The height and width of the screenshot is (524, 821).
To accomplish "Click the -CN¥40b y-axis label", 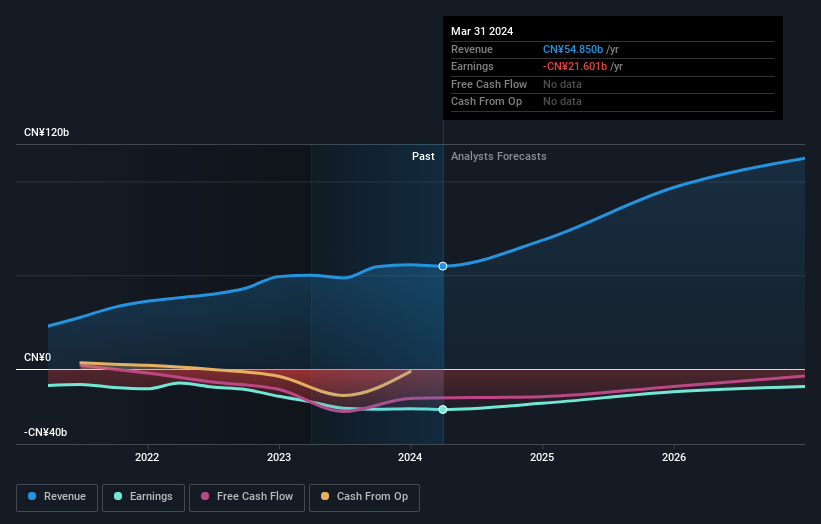I will point(46,432).
